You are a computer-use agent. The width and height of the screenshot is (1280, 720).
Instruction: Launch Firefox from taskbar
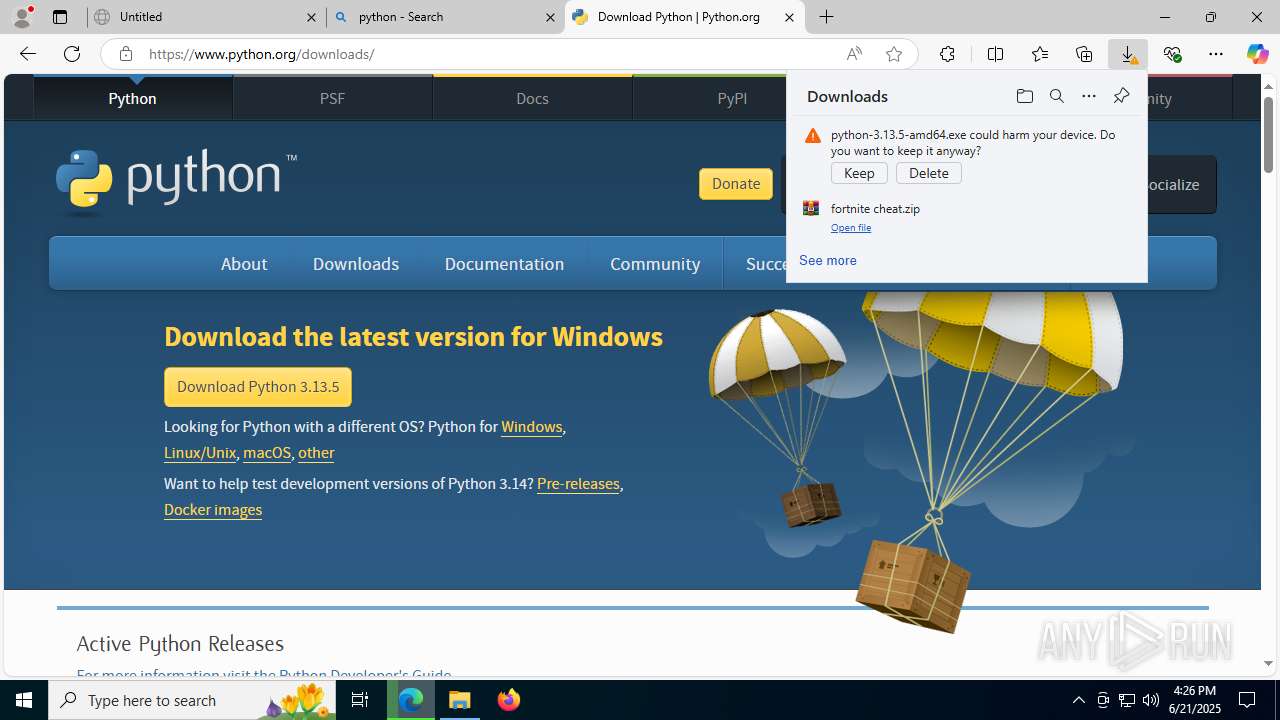click(x=508, y=700)
